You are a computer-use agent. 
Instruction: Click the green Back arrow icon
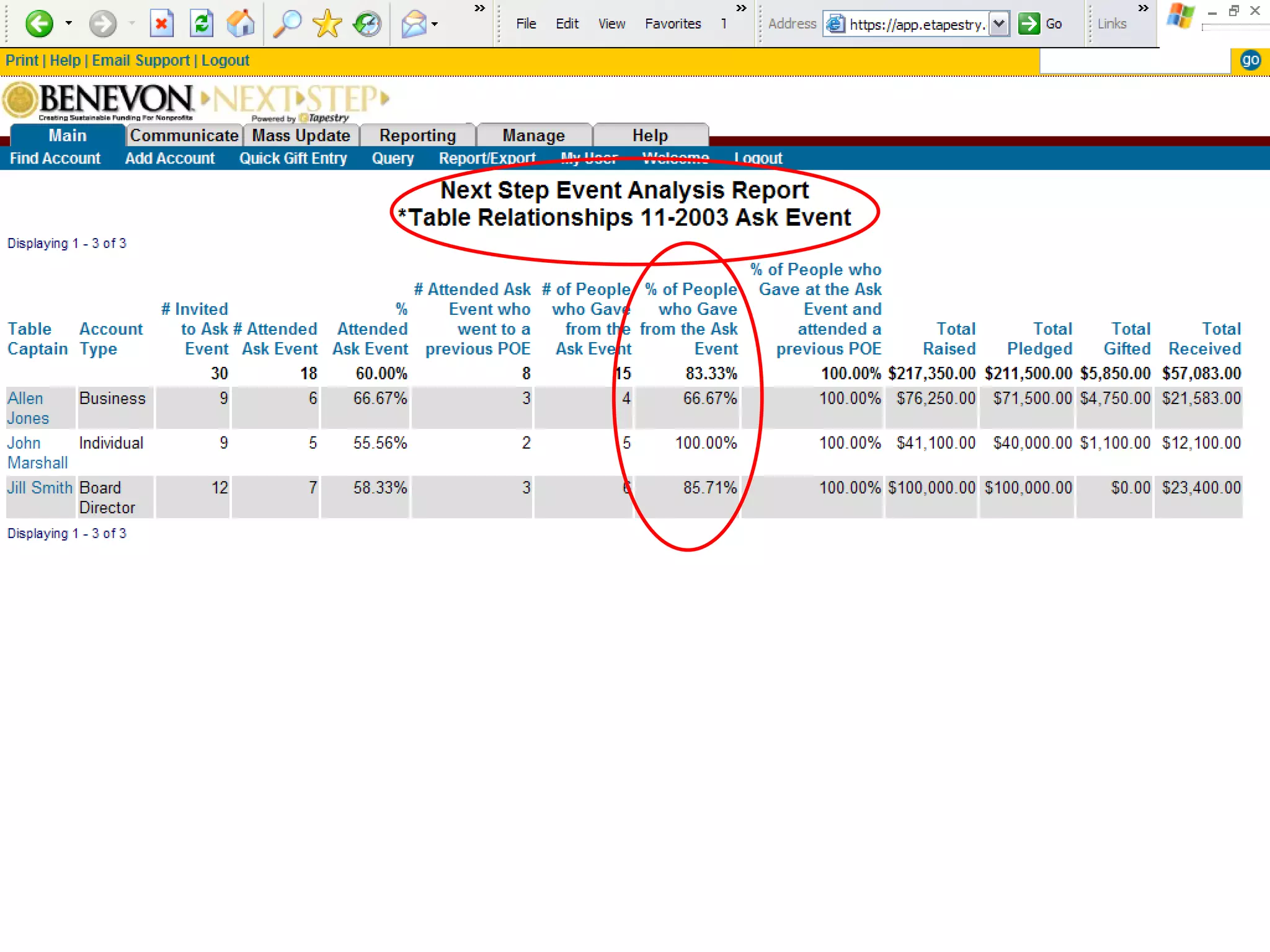tap(38, 24)
